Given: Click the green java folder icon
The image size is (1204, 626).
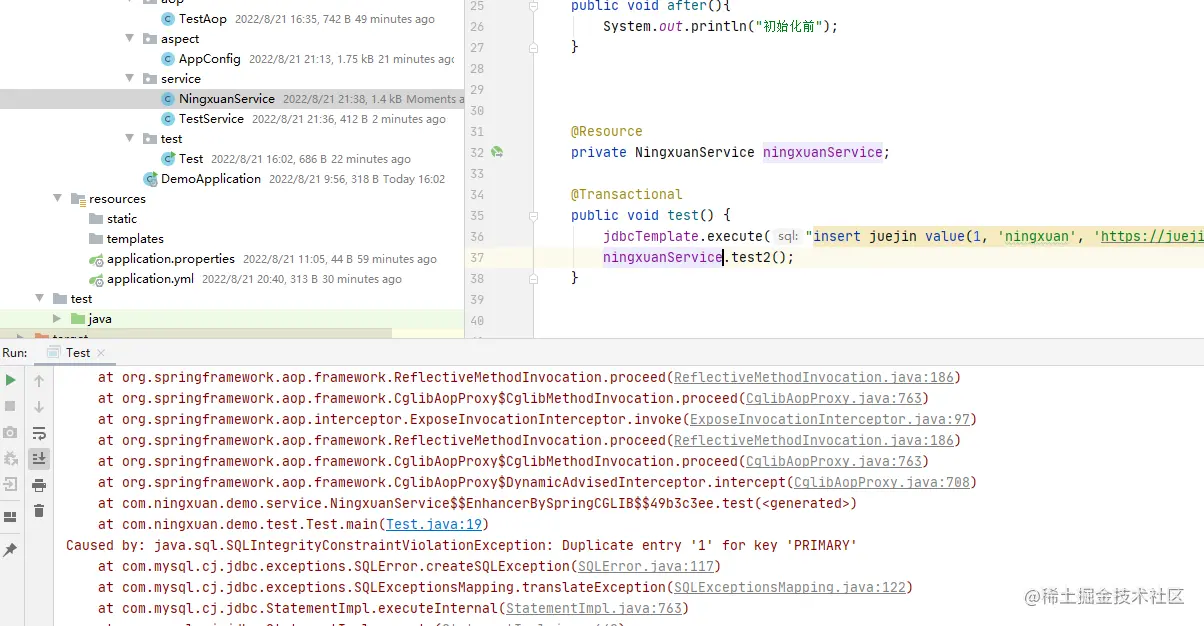Looking at the screenshot, I should coord(78,319).
